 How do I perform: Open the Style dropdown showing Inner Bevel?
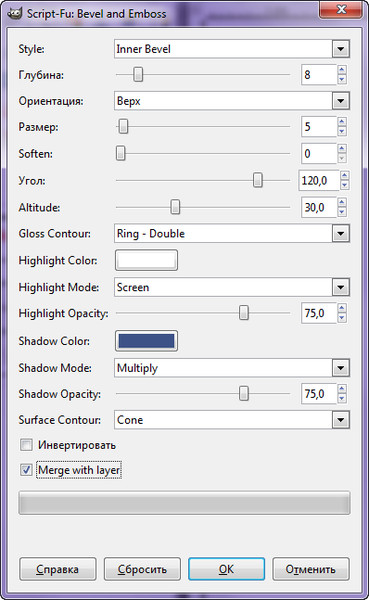232,49
